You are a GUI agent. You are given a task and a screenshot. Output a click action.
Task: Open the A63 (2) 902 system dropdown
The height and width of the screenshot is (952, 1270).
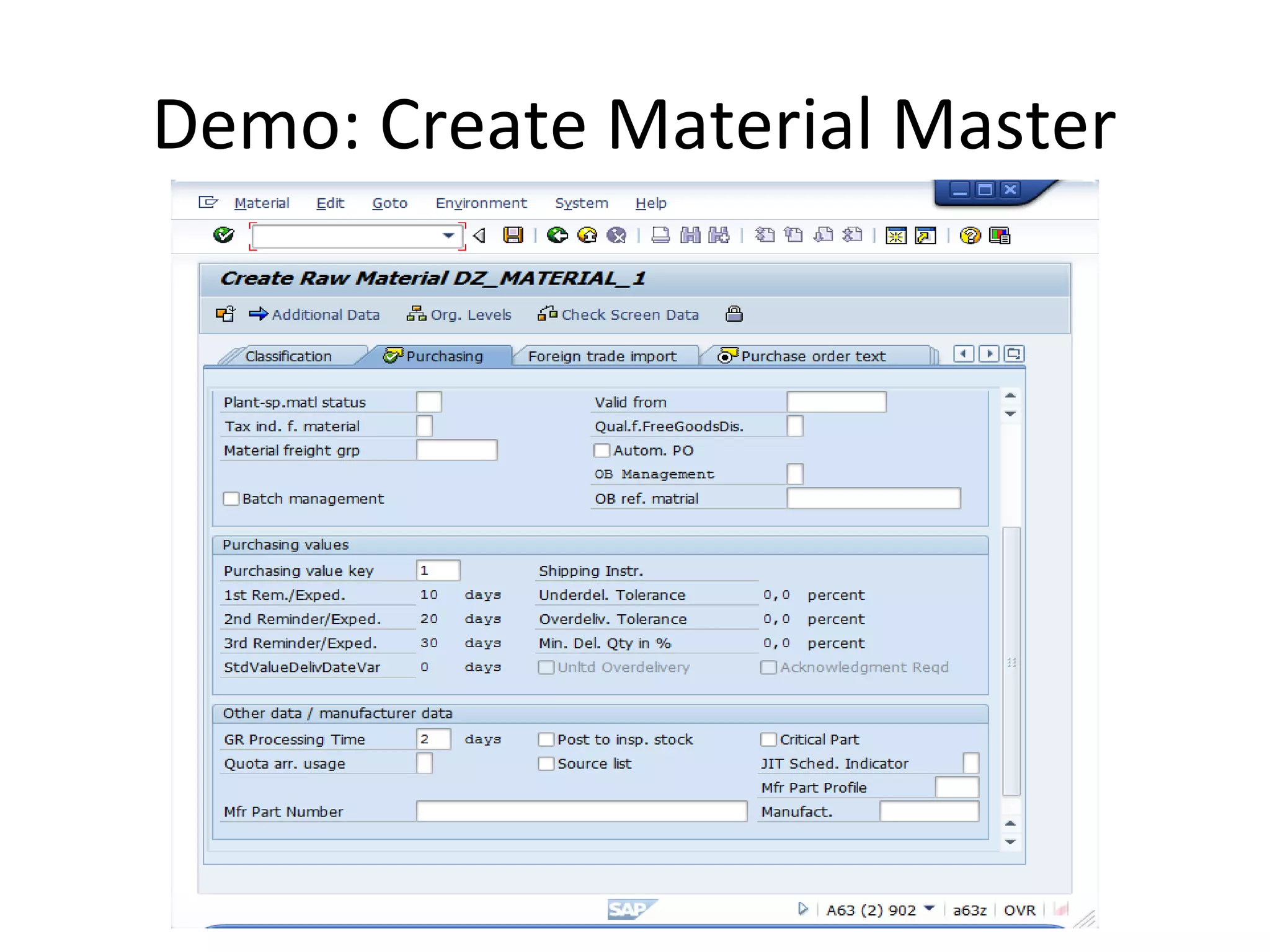[x=929, y=908]
